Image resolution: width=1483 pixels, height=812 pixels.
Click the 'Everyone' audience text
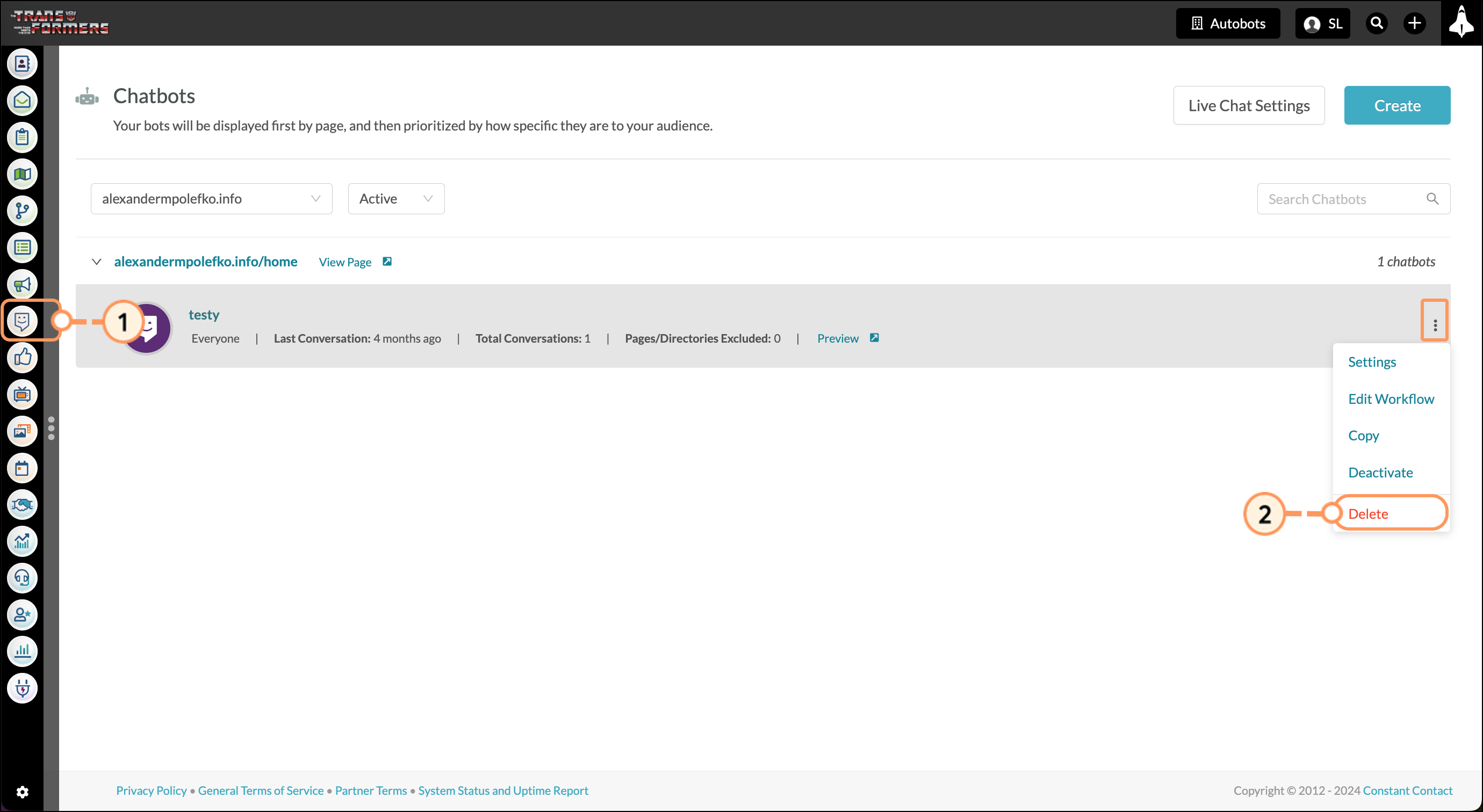click(x=215, y=338)
